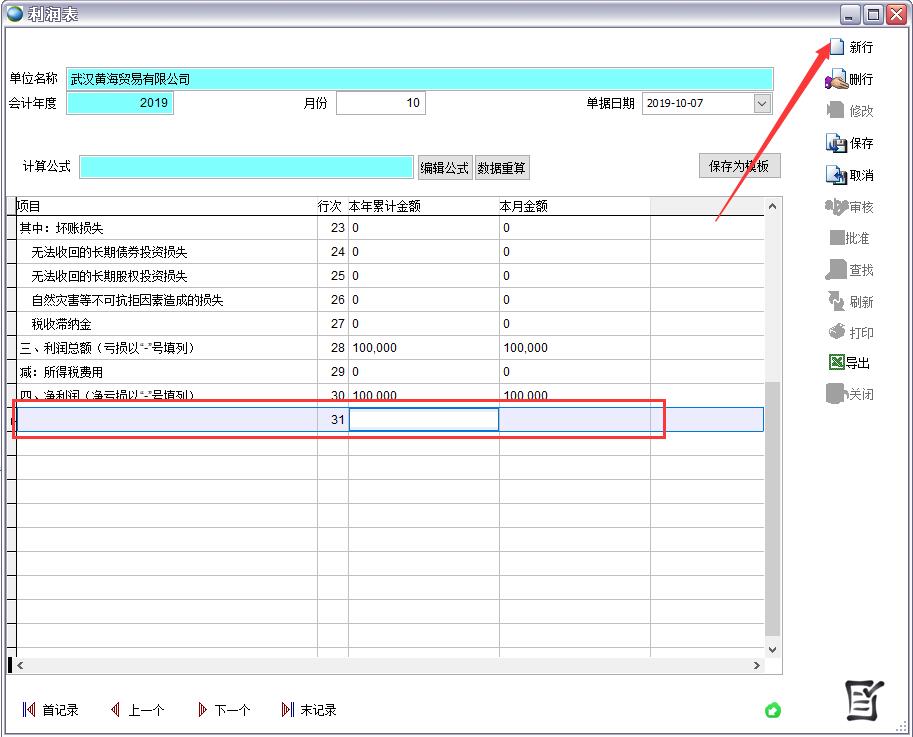Click the 保存为模板 (Save as Template) button
913x737 pixels.
(x=740, y=166)
